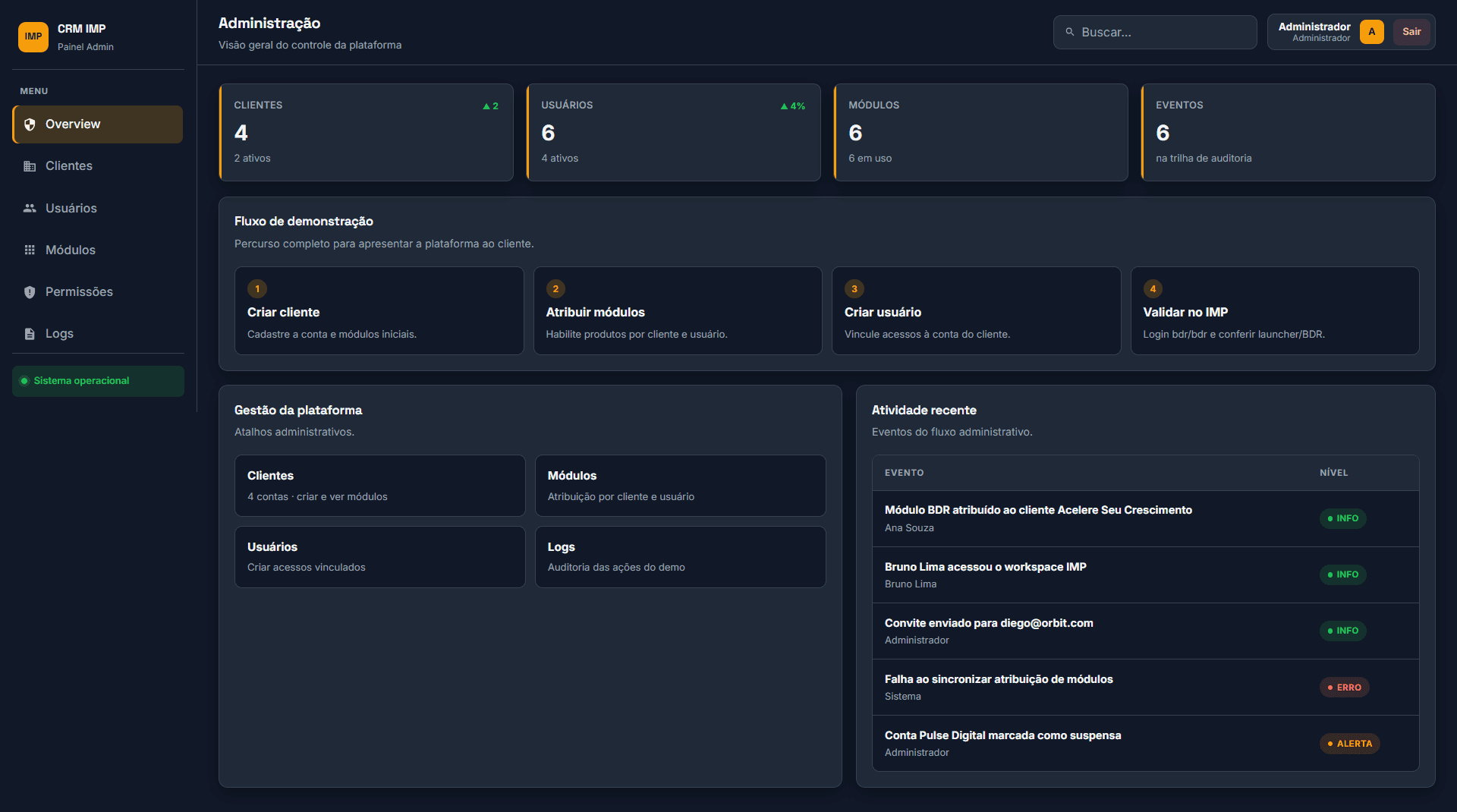This screenshot has height=812, width=1457.
Task: Click the INFO badge on the Convite enviado row
Action: (x=1342, y=631)
